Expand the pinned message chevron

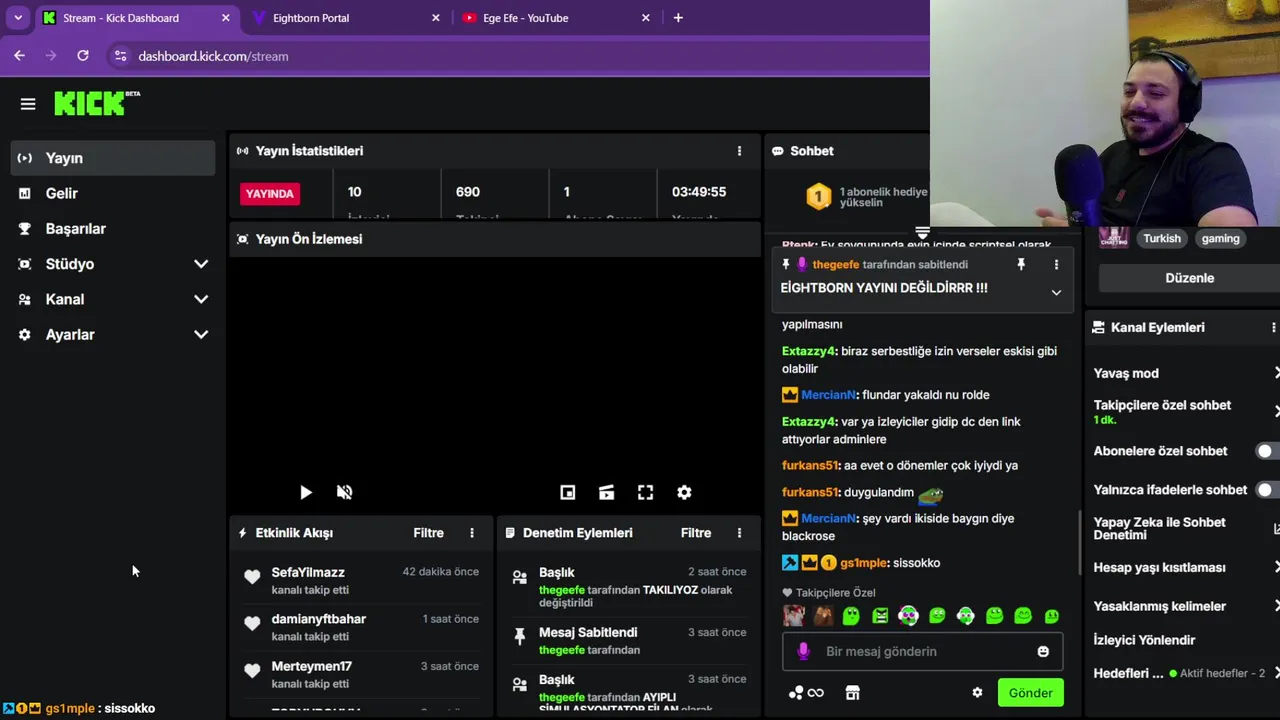[x=1056, y=292]
